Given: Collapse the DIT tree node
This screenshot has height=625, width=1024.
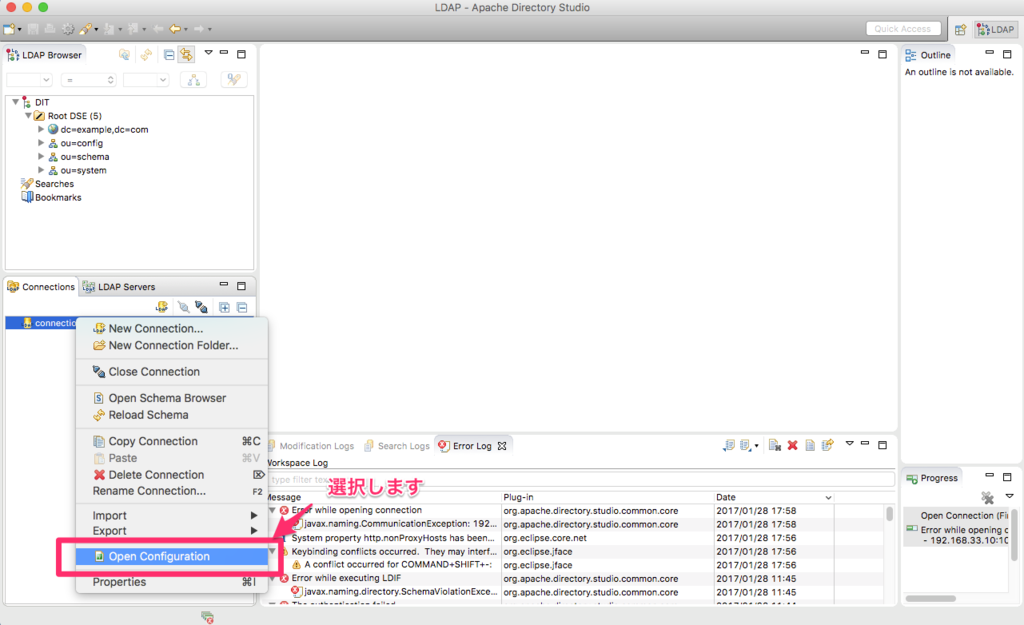Looking at the screenshot, I should click(16, 102).
